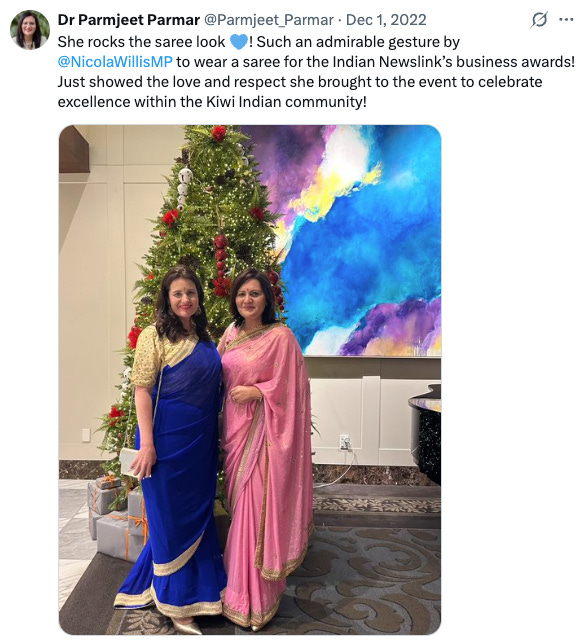This screenshot has width=583, height=640.
Task: Click the "She rocks the saree look" text
Action: 141,42
